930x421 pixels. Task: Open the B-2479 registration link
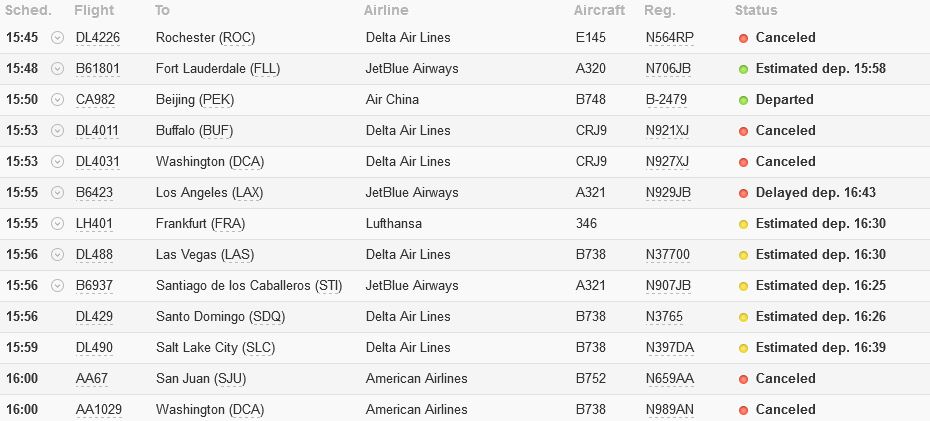tap(666, 100)
